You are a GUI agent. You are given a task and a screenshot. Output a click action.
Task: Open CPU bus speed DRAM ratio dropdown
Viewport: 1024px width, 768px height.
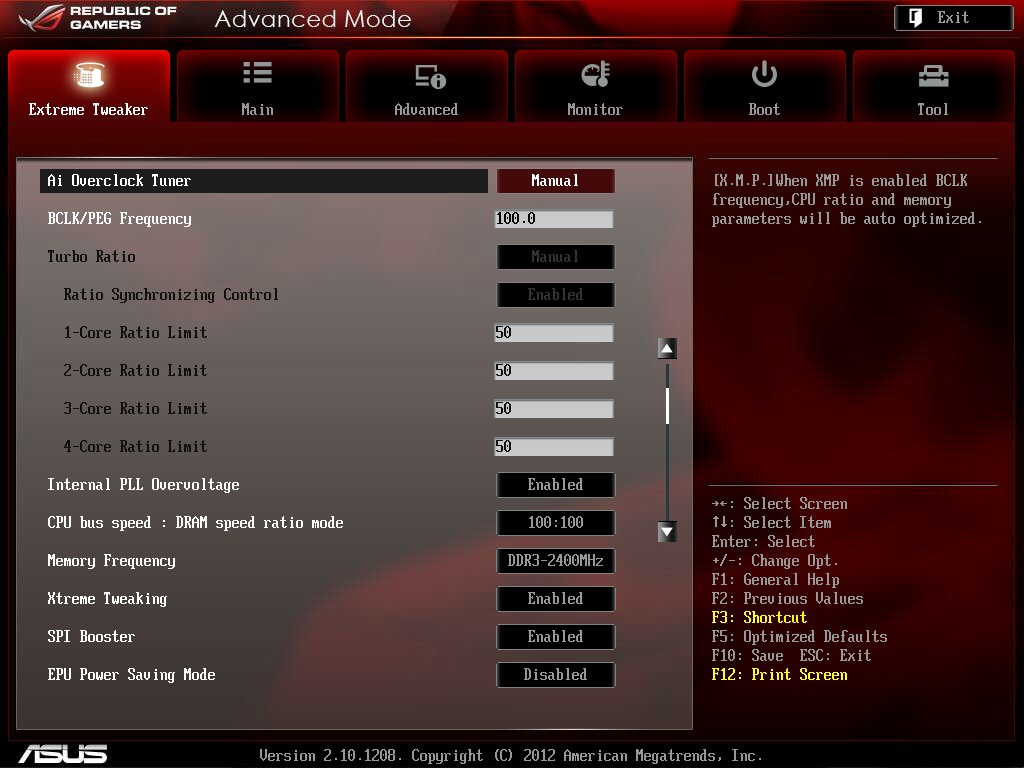click(x=555, y=523)
